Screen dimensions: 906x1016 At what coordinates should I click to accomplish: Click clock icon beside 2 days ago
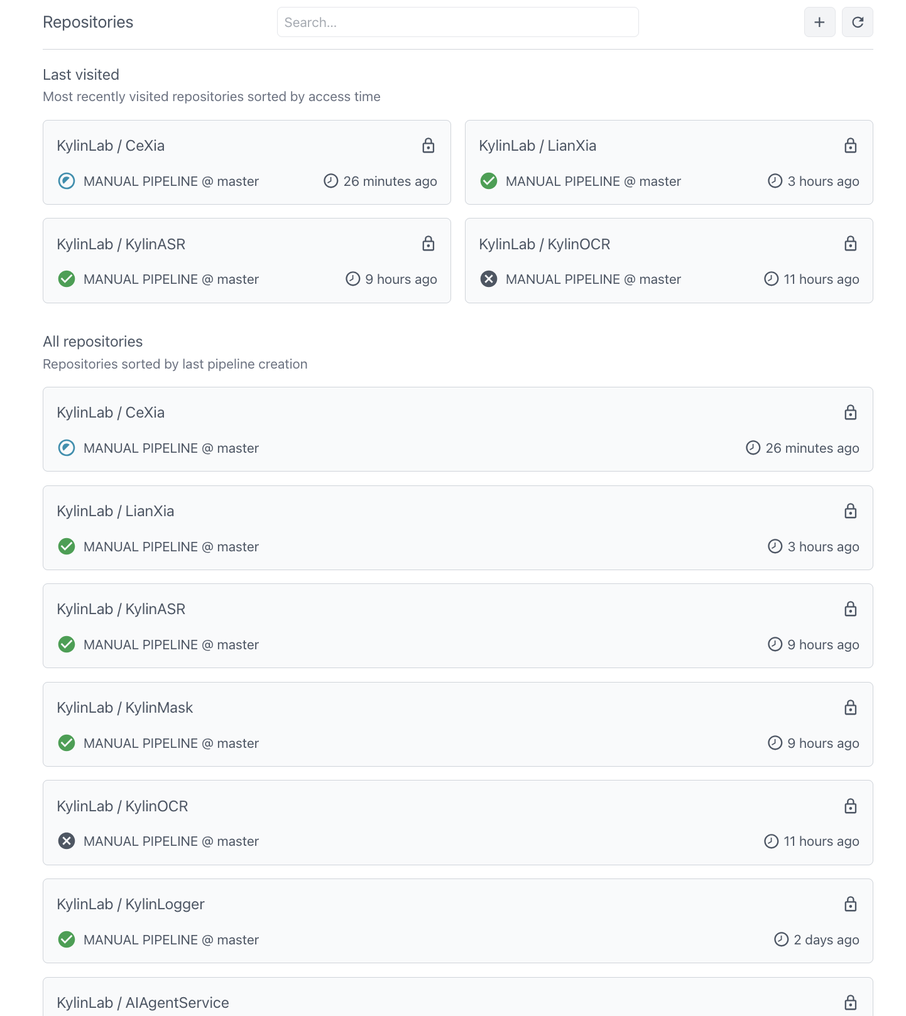(781, 940)
